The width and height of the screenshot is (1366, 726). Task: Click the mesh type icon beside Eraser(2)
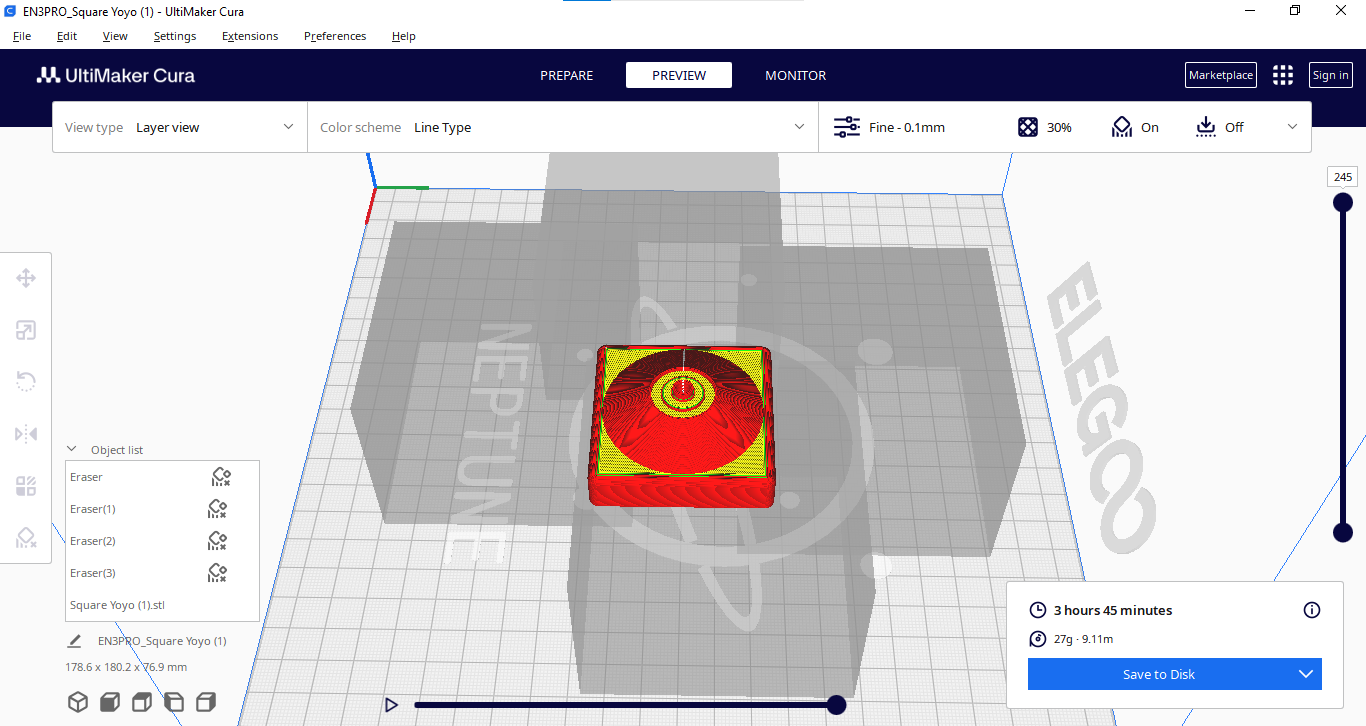point(217,541)
